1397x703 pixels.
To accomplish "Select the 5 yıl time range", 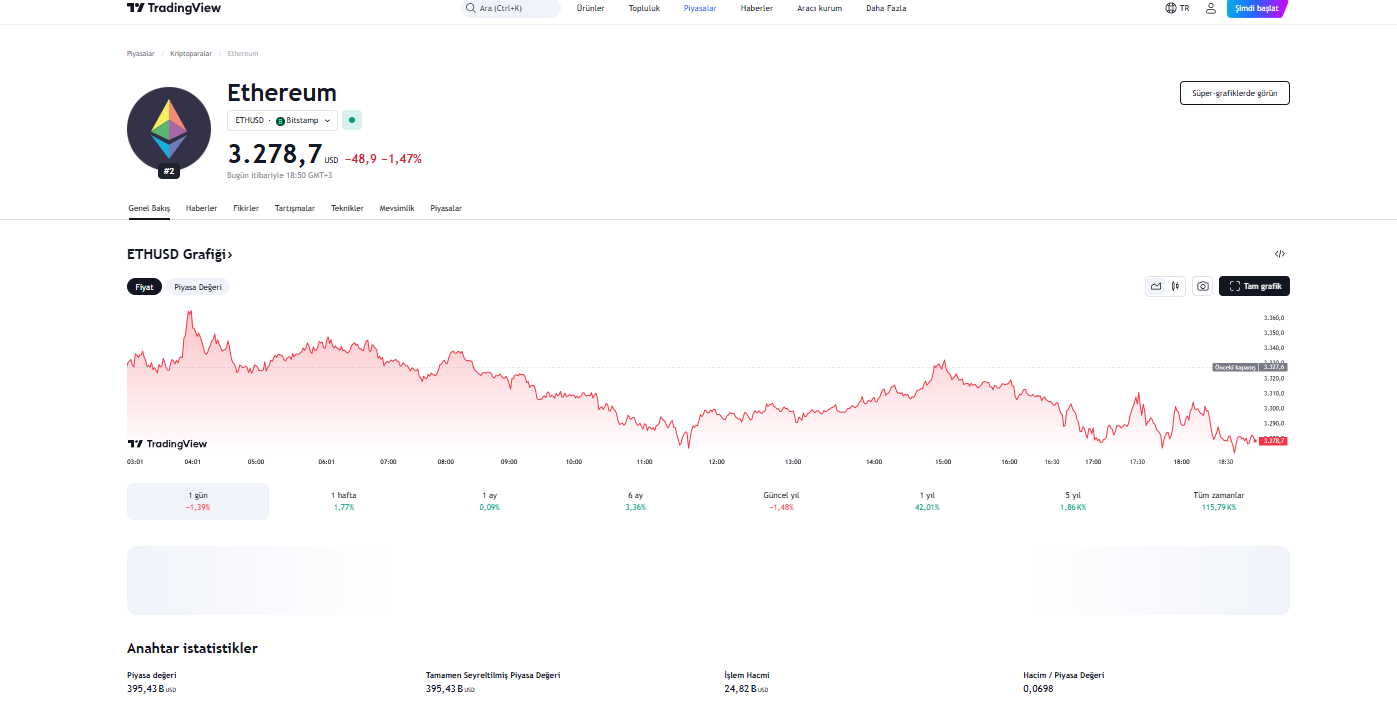I will coord(1073,501).
